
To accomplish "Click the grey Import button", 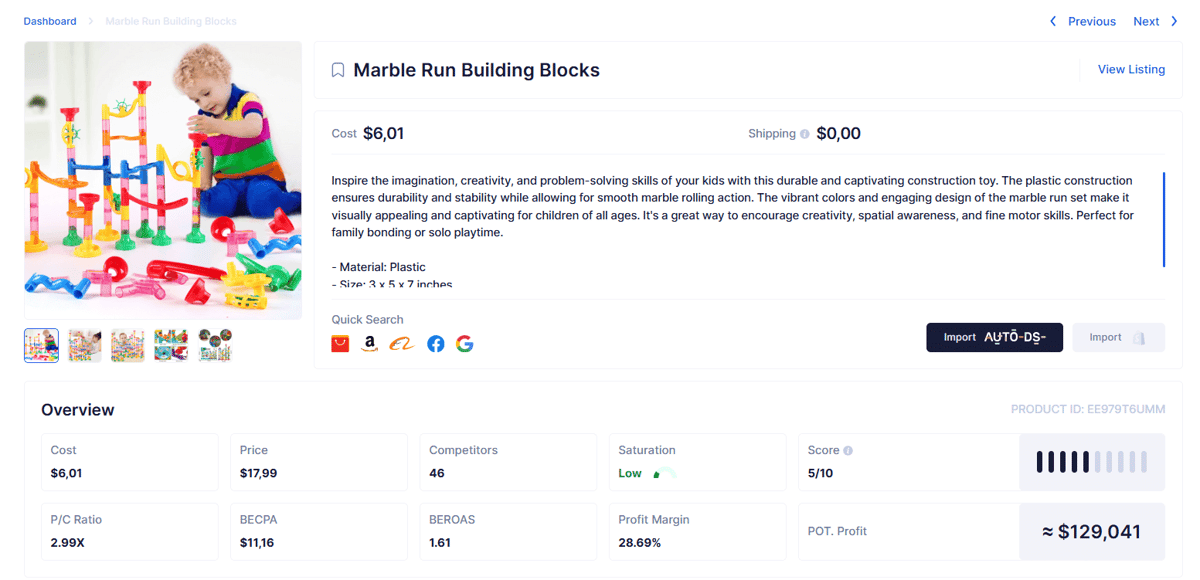I will point(1118,338).
